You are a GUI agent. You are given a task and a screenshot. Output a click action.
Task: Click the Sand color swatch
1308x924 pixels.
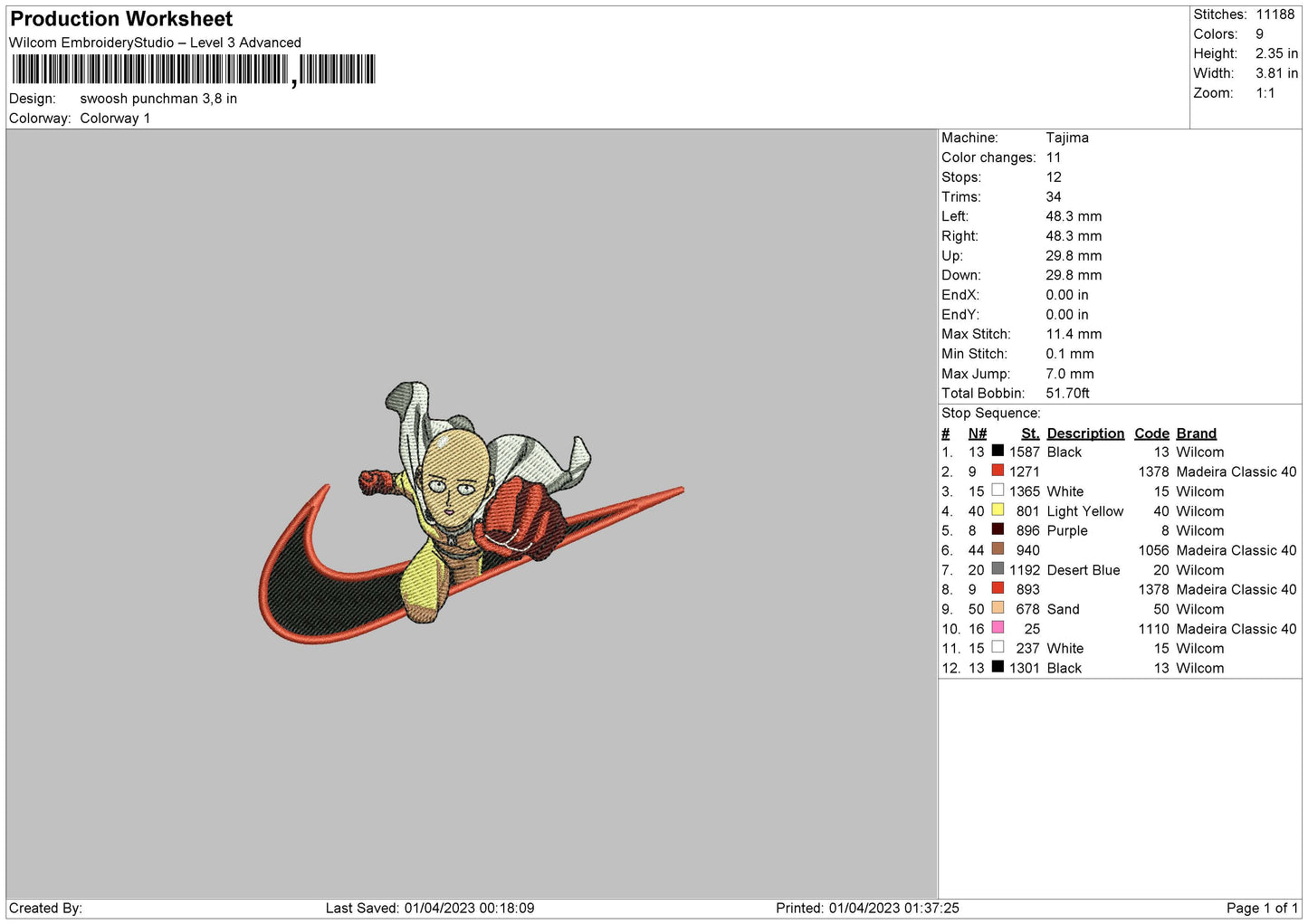point(998,608)
